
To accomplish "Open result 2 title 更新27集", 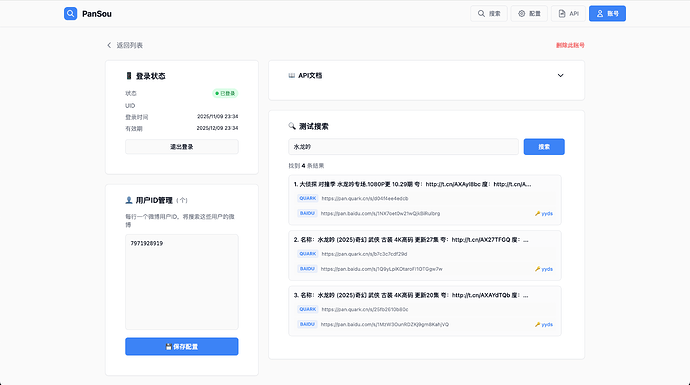I will pyautogui.click(x=411, y=240).
